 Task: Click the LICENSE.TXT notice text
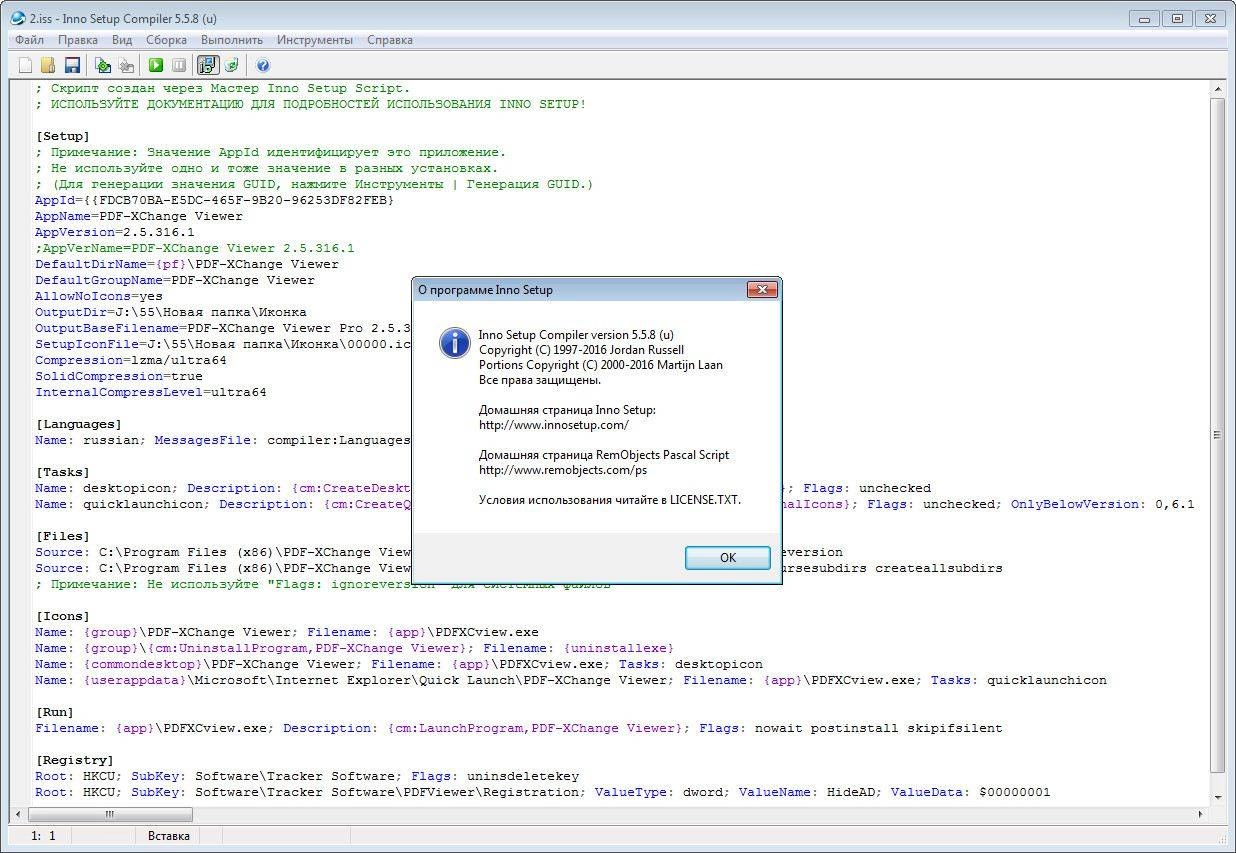coord(610,500)
